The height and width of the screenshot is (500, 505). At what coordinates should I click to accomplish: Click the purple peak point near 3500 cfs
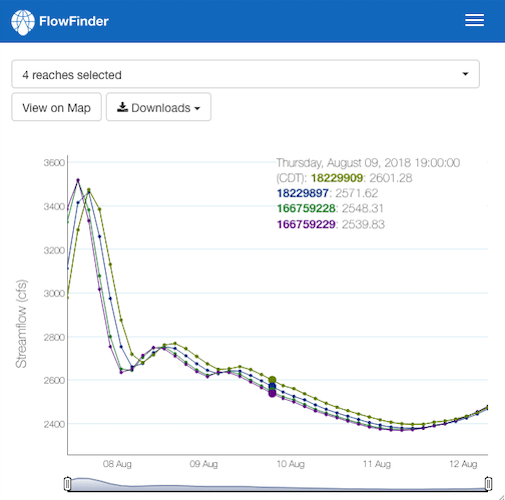(x=78, y=180)
